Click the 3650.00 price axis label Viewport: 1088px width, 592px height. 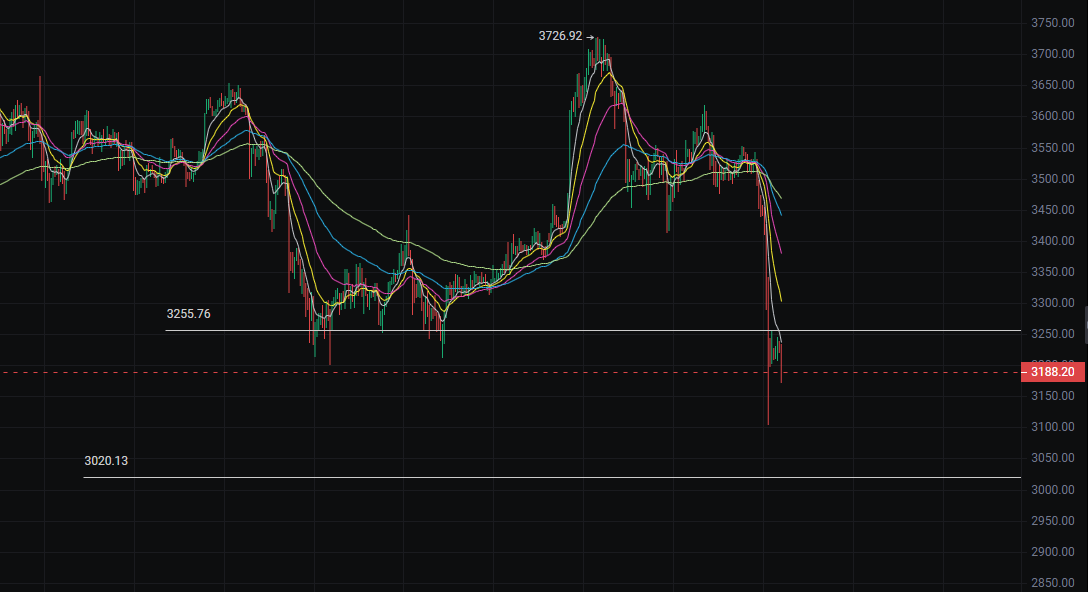[x=1052, y=85]
